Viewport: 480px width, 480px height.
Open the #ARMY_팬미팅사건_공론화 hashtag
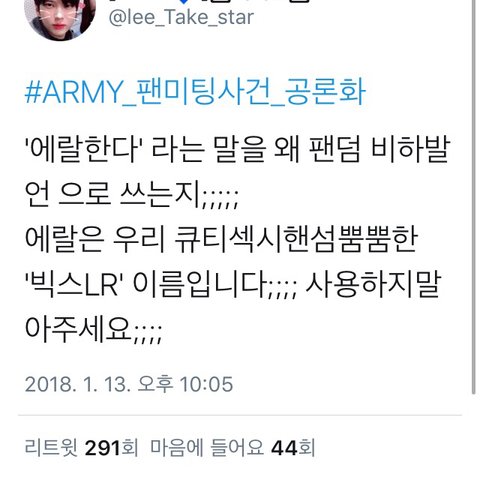[195, 91]
